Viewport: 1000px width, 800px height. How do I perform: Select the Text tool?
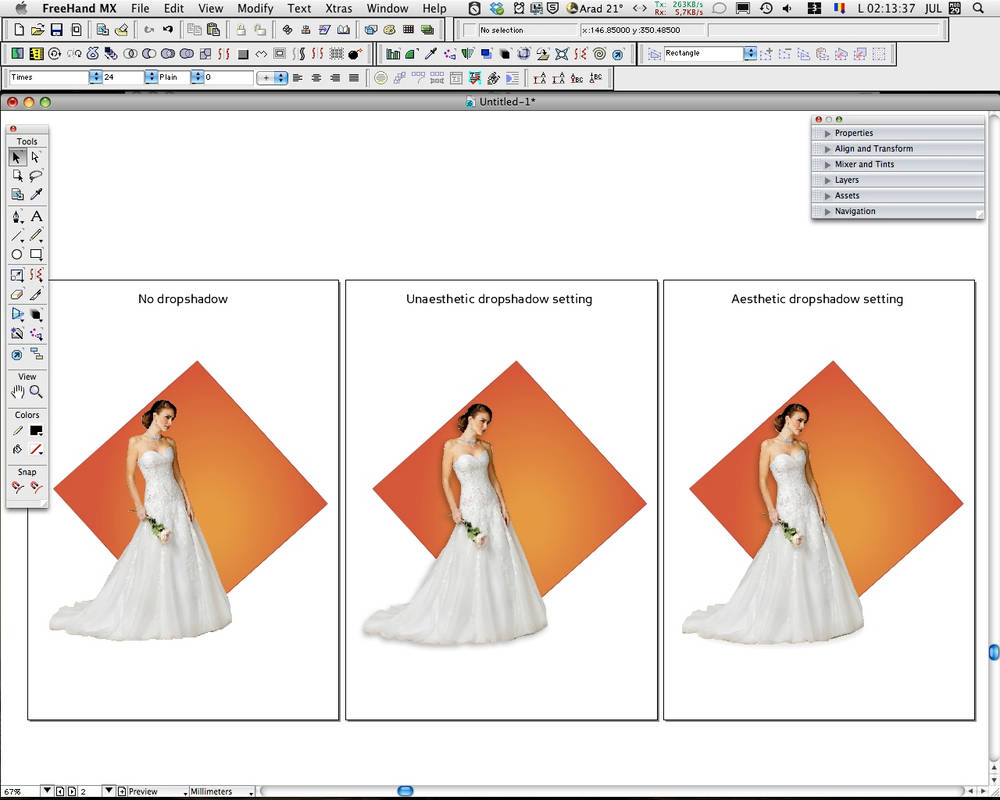35,216
